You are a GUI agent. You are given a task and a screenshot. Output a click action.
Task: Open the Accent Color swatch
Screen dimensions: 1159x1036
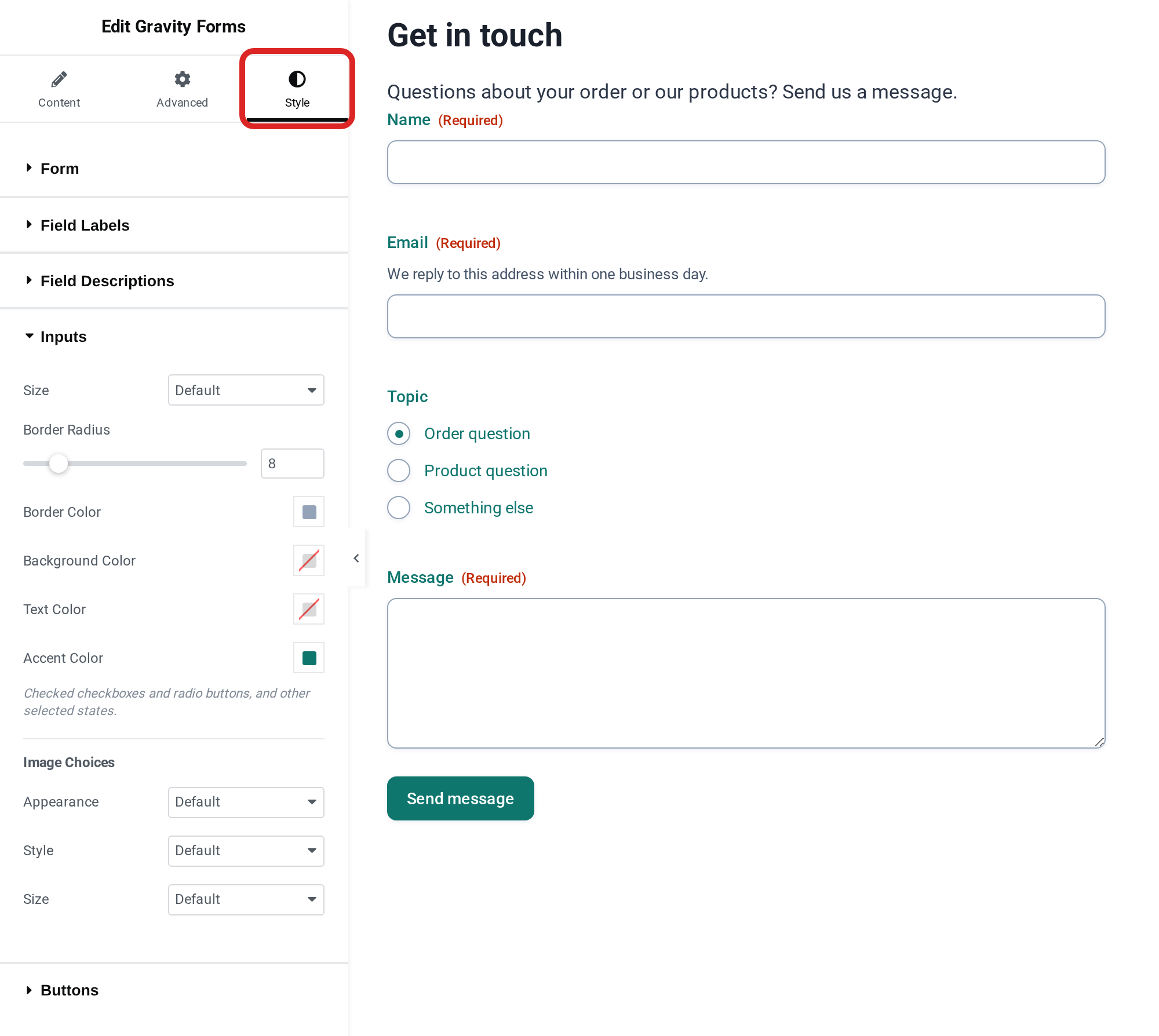(309, 658)
